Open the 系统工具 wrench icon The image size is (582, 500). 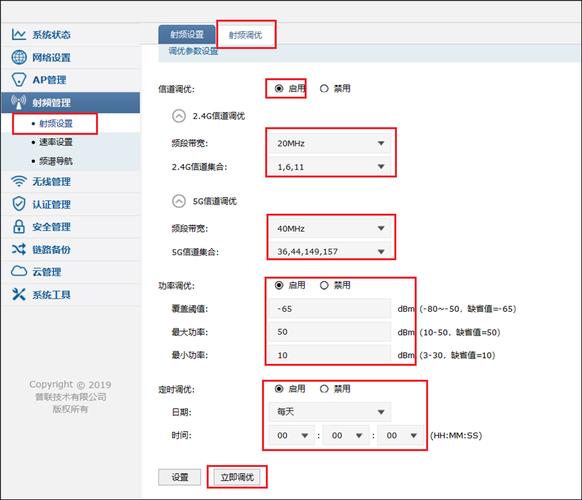pyautogui.click(x=19, y=294)
